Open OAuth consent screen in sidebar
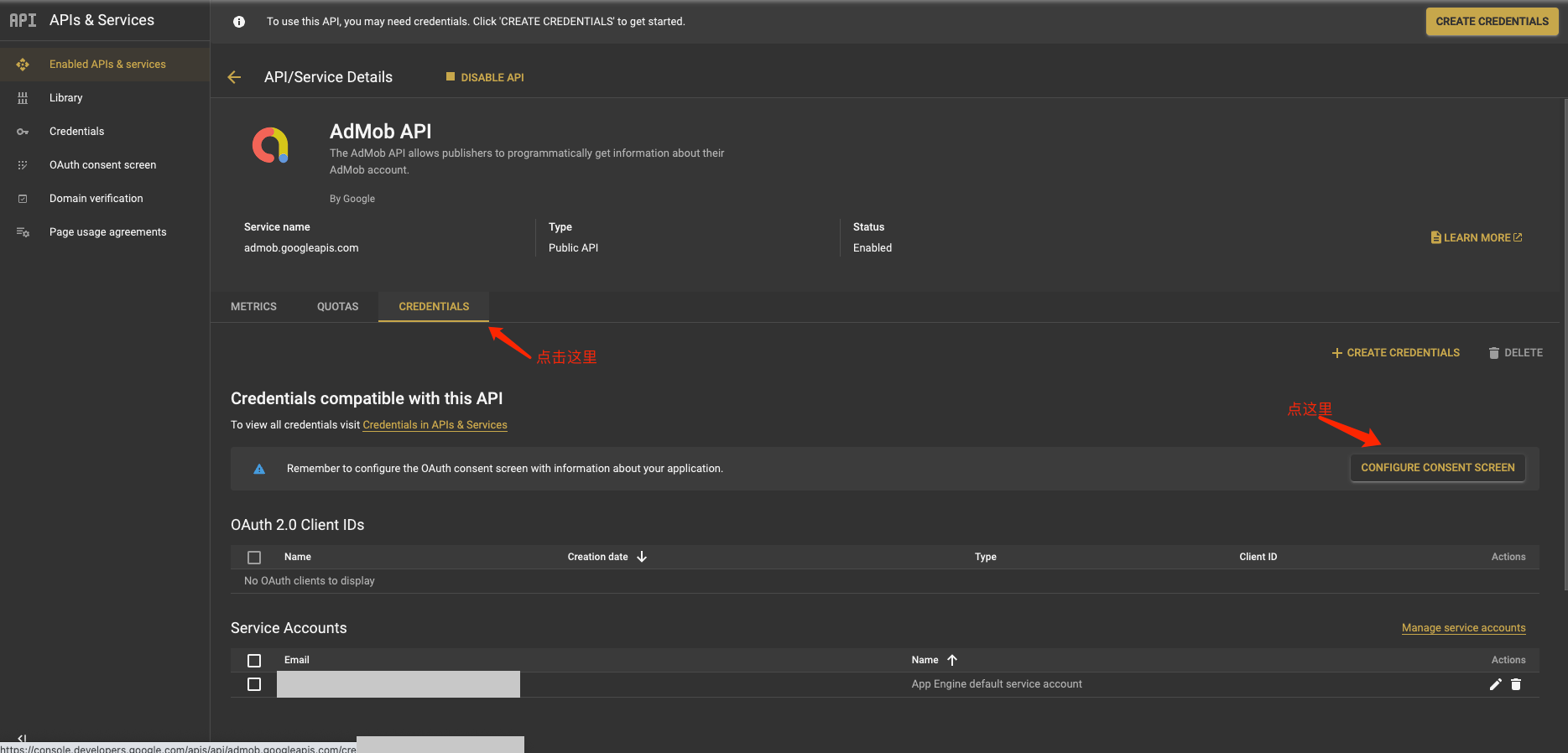The width and height of the screenshot is (1568, 753). (105, 165)
